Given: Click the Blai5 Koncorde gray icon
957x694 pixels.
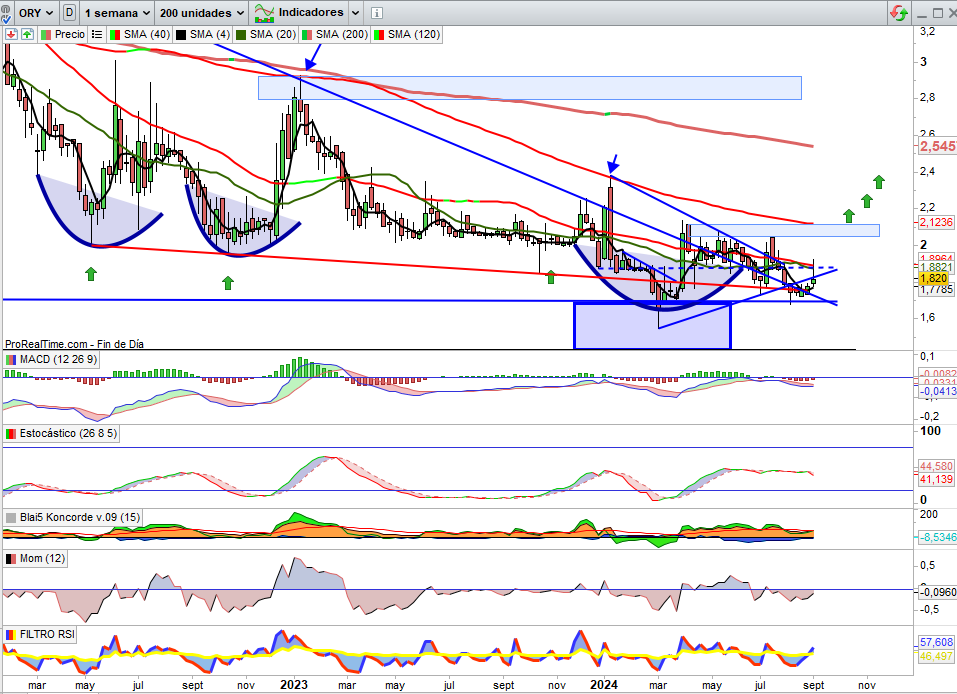Looking at the screenshot, I should pyautogui.click(x=11, y=518).
